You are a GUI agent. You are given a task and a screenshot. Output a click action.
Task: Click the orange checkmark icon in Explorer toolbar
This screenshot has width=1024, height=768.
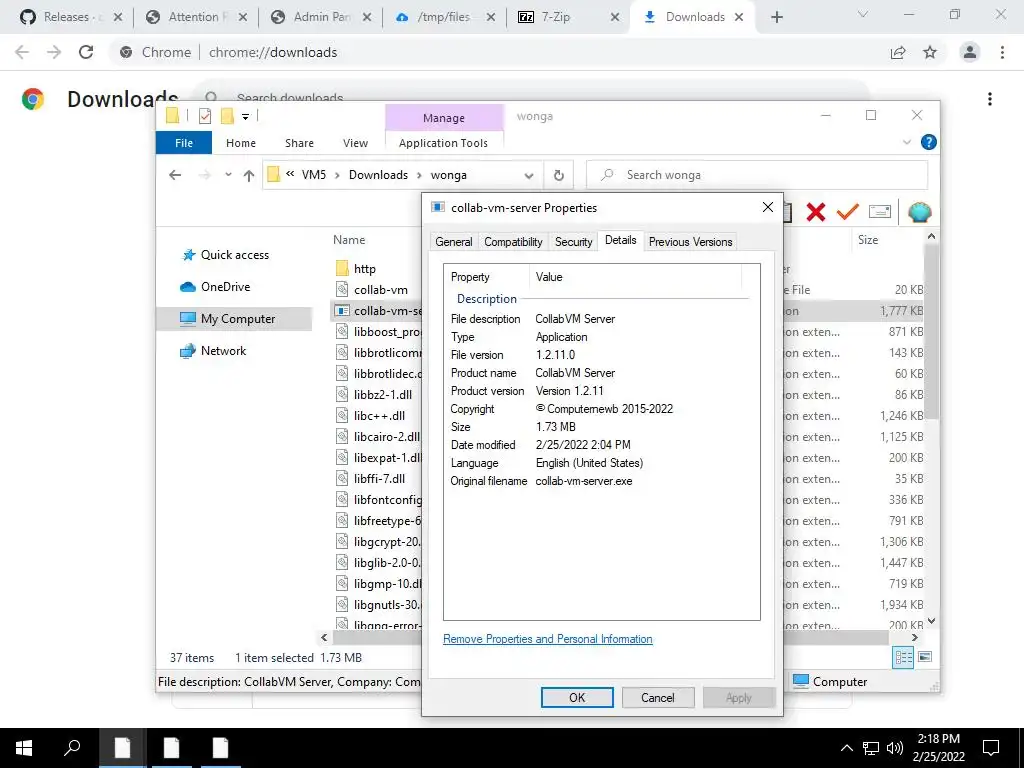(847, 212)
